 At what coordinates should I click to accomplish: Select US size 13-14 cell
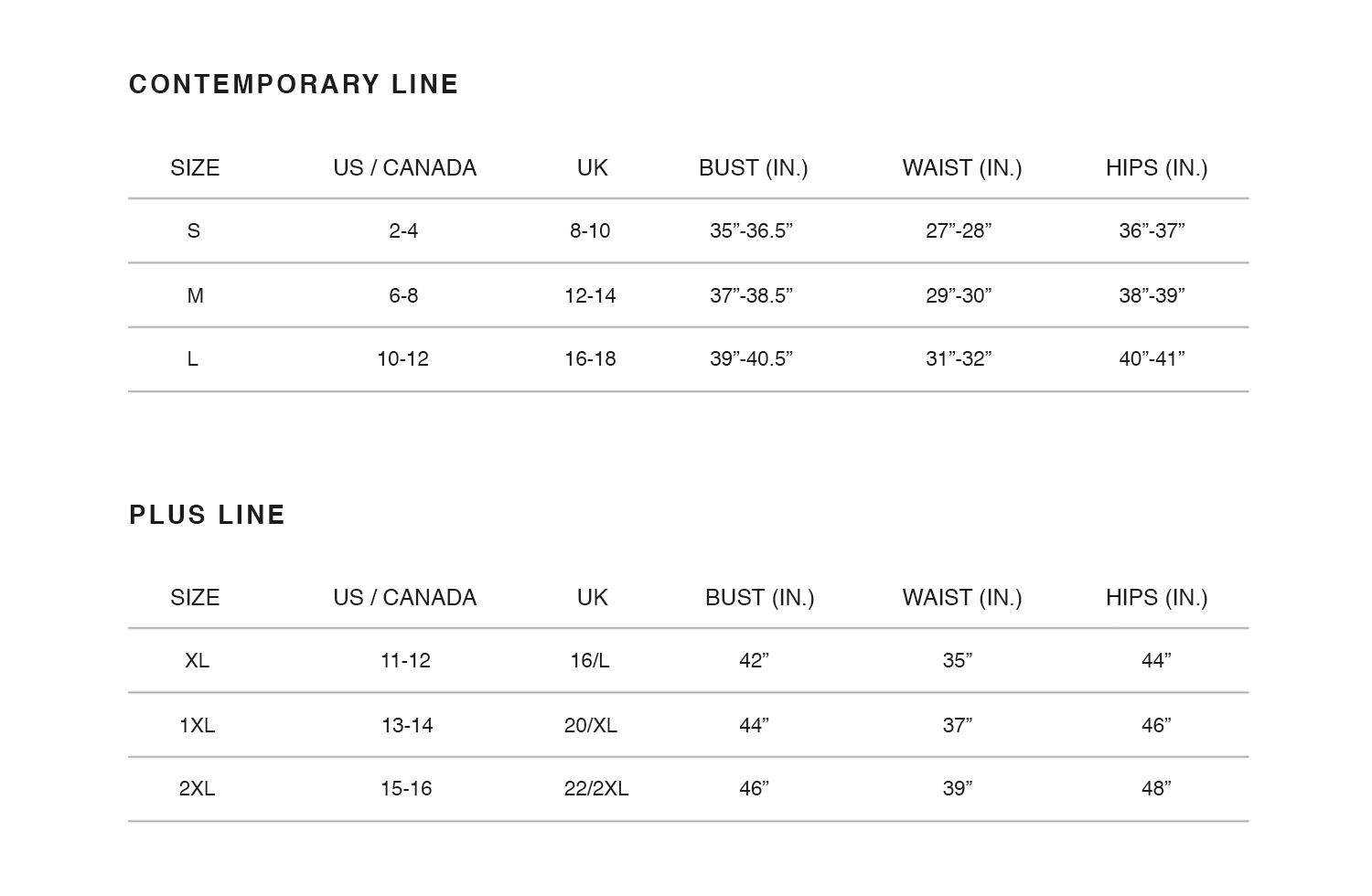407,725
